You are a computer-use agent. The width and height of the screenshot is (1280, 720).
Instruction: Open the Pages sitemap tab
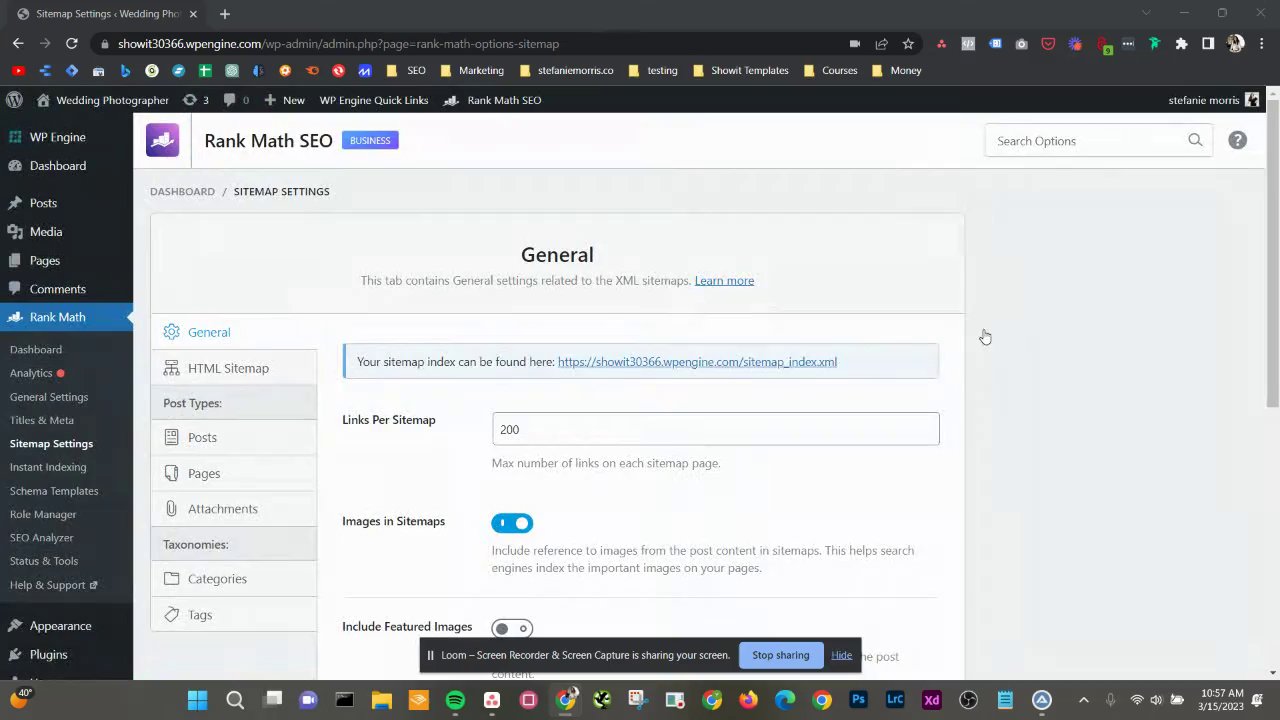(234, 473)
